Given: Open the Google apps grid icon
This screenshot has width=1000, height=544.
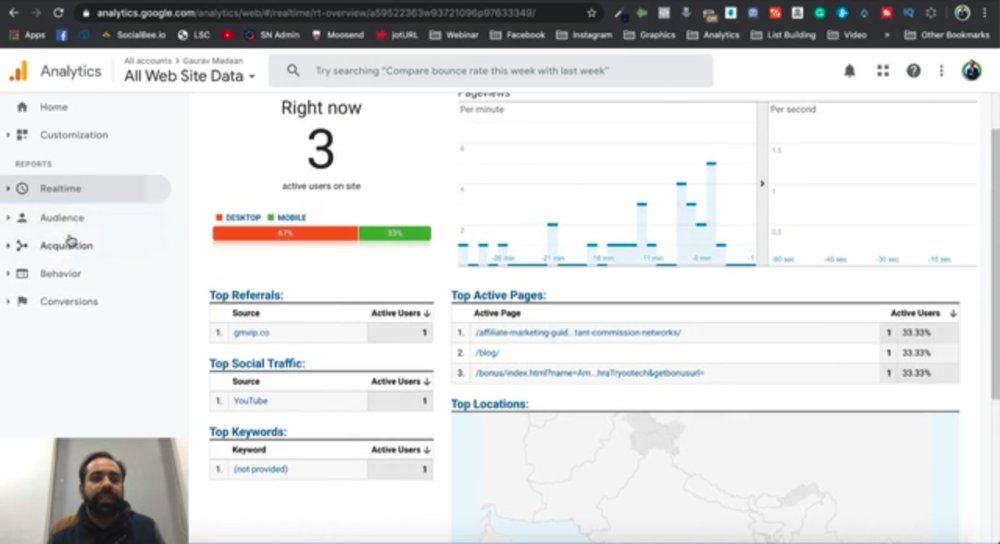Looking at the screenshot, I should [883, 71].
